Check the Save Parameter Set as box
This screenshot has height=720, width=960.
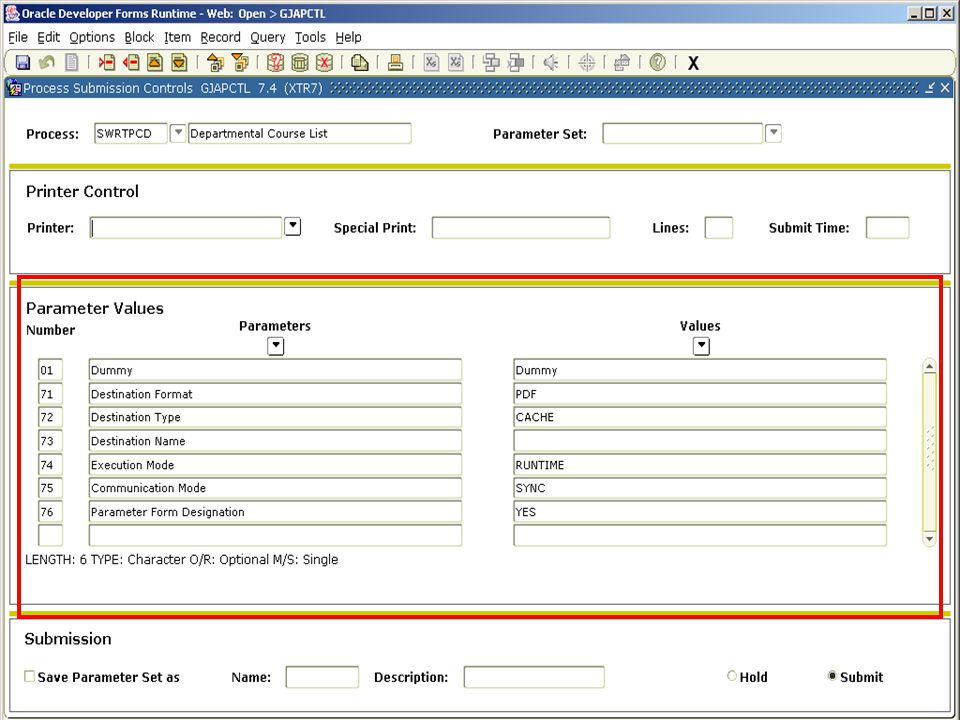[x=29, y=676]
